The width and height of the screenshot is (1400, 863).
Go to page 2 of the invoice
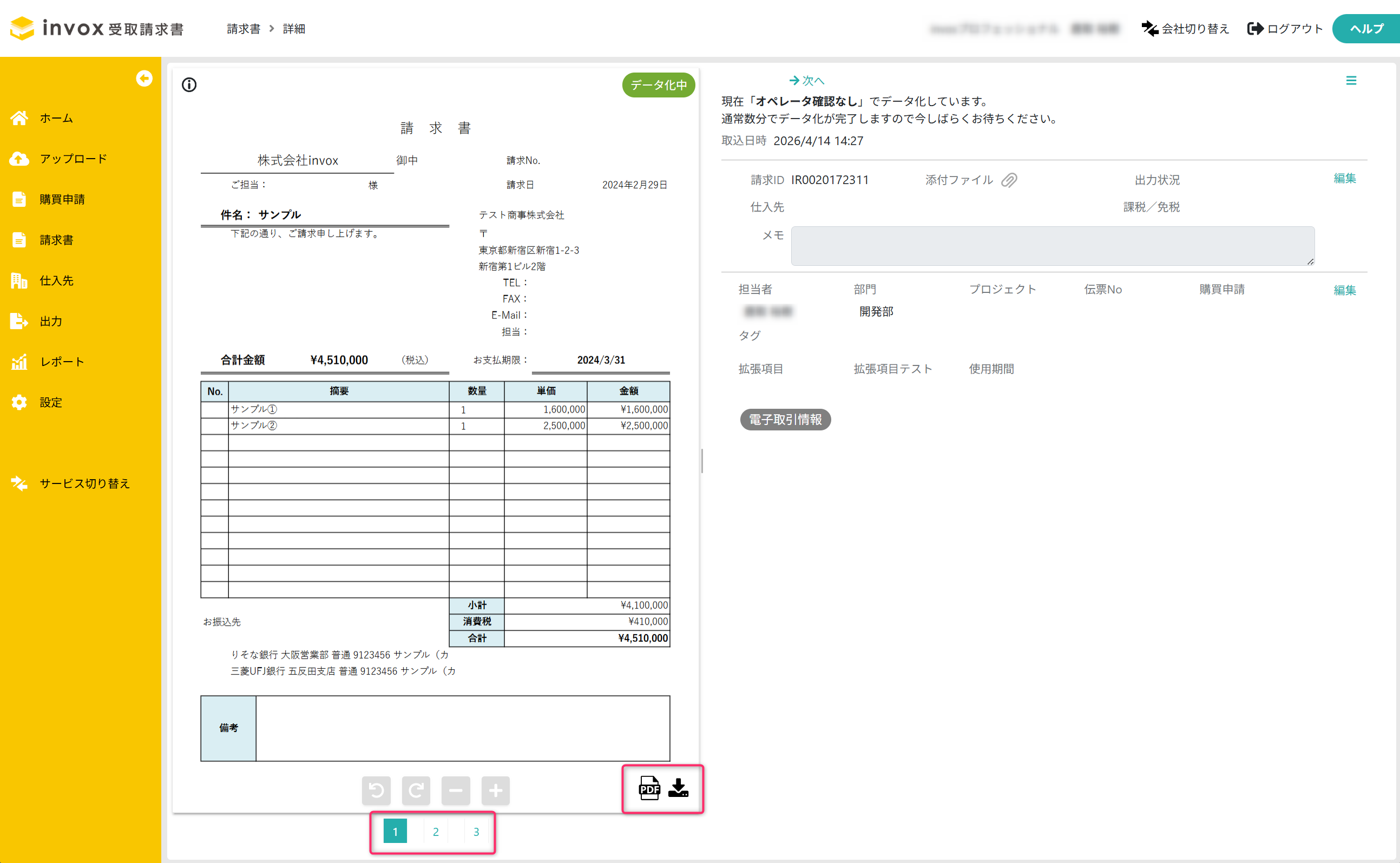coord(436,832)
